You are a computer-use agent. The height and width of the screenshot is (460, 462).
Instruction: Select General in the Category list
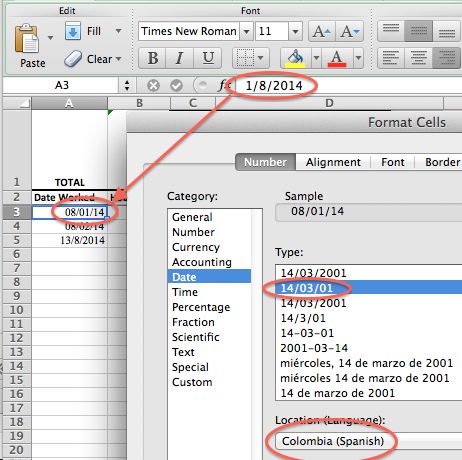tap(209, 217)
